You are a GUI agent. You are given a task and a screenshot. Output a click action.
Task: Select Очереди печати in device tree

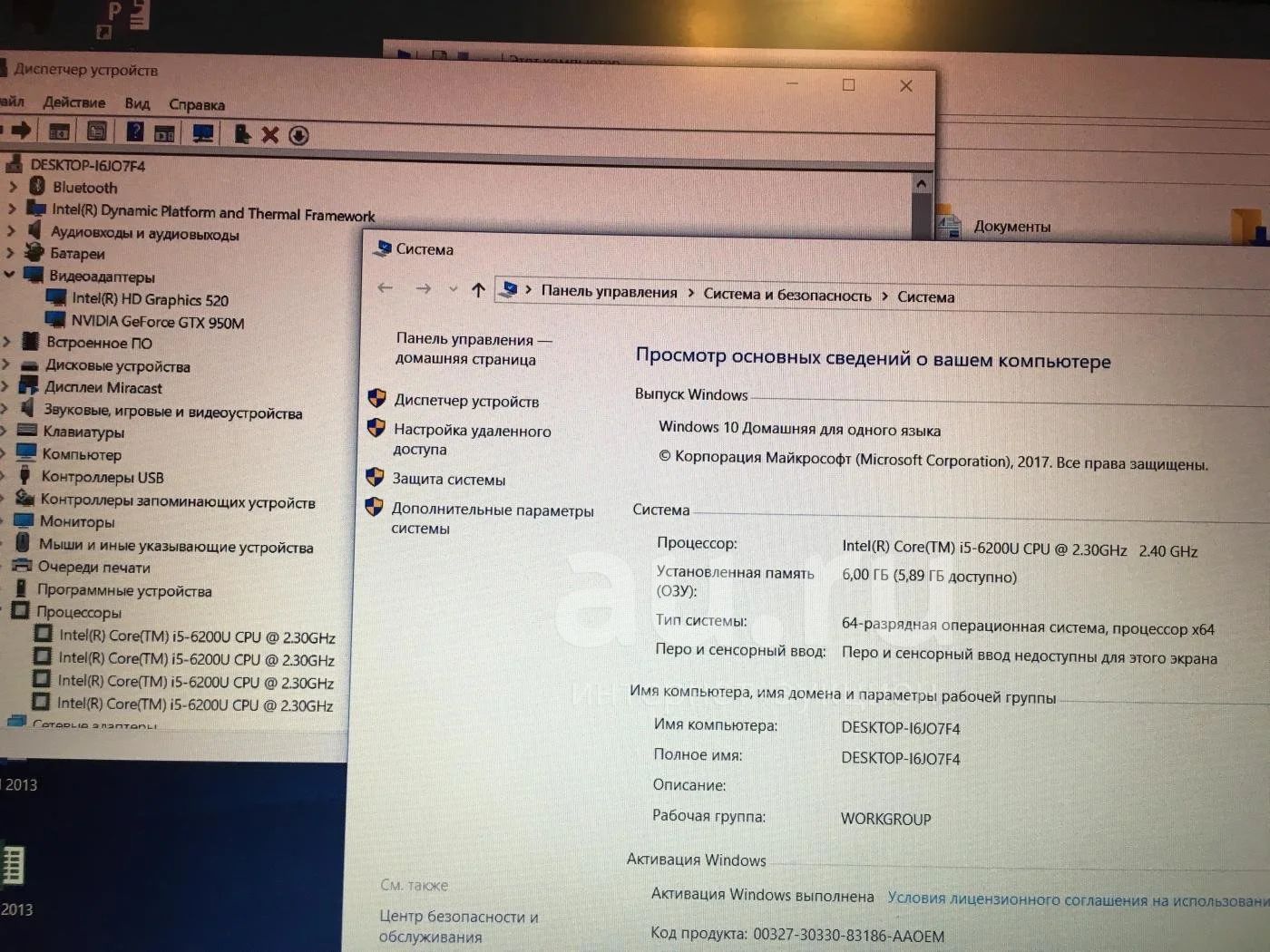94,567
